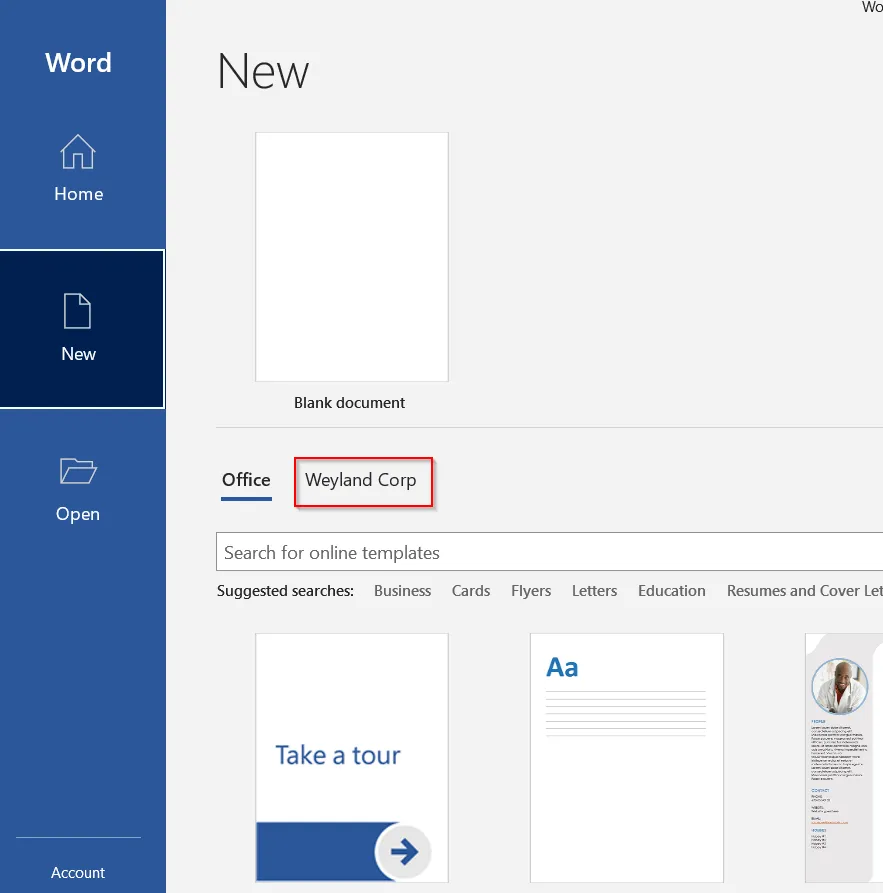Click the arrow on Take a tour template
Image resolution: width=883 pixels, height=893 pixels.
pyautogui.click(x=404, y=852)
